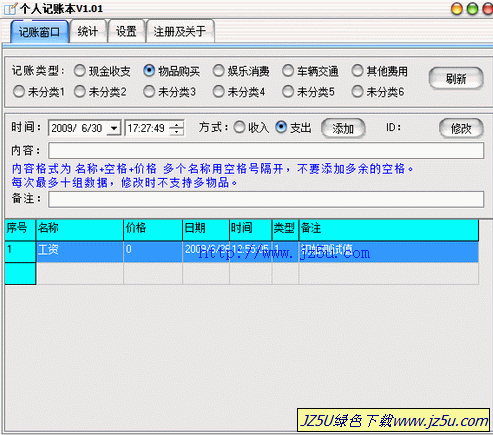Focus the 内容 input field
493x435 pixels.
pyautogui.click(x=266, y=150)
